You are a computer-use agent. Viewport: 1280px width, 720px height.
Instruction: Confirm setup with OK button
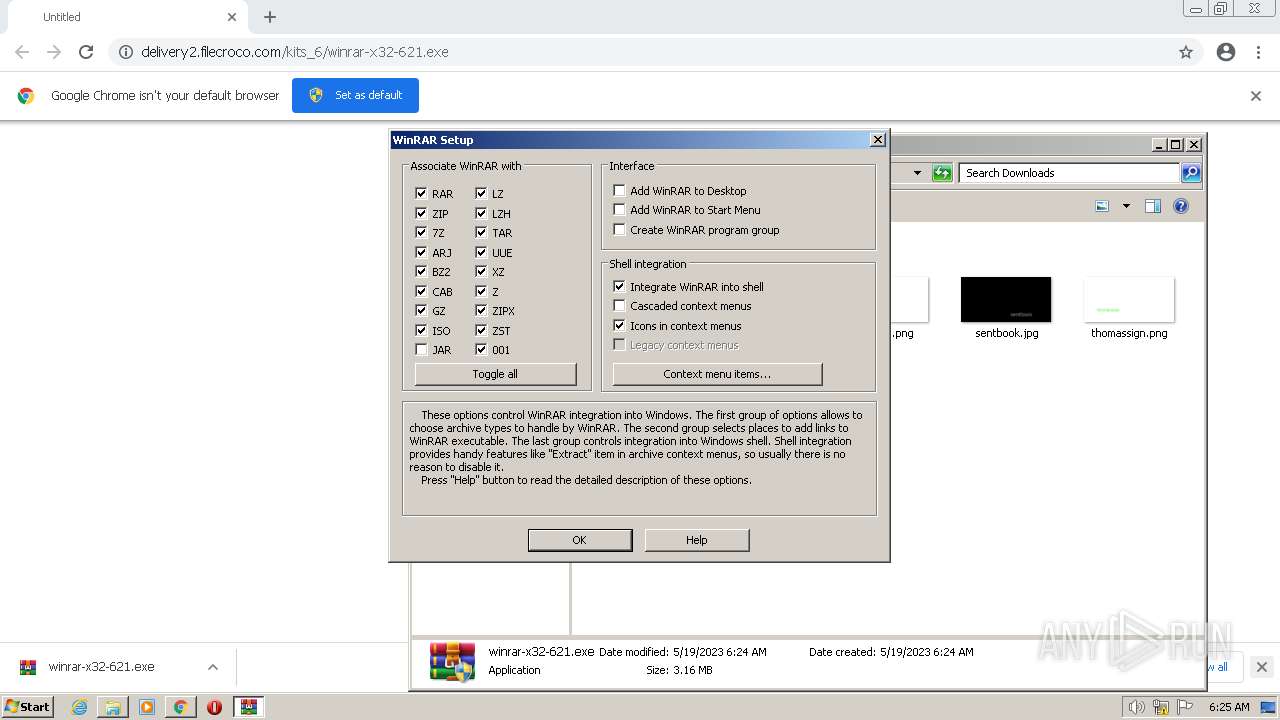[x=580, y=540]
